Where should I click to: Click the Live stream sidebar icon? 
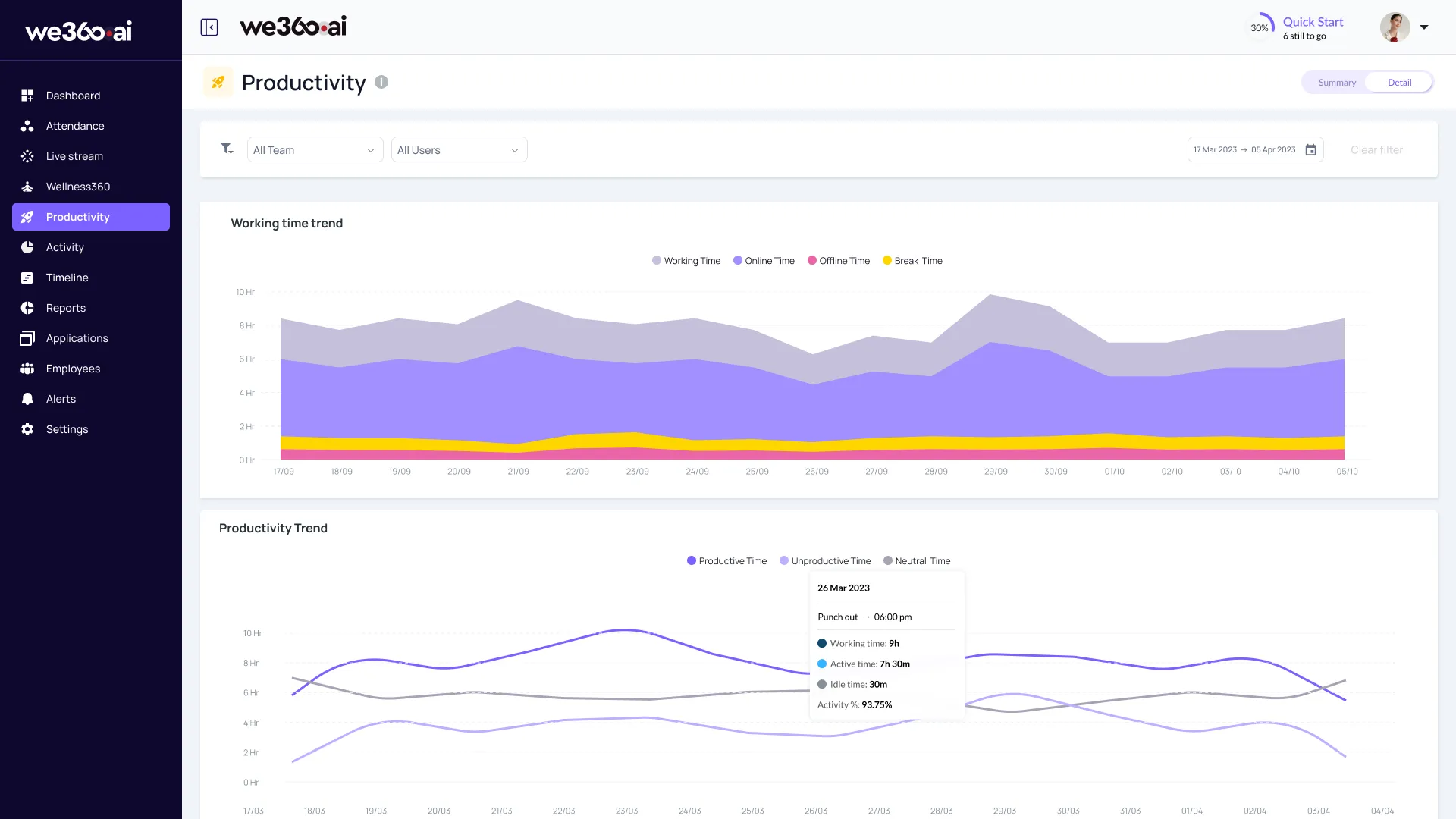tap(27, 156)
